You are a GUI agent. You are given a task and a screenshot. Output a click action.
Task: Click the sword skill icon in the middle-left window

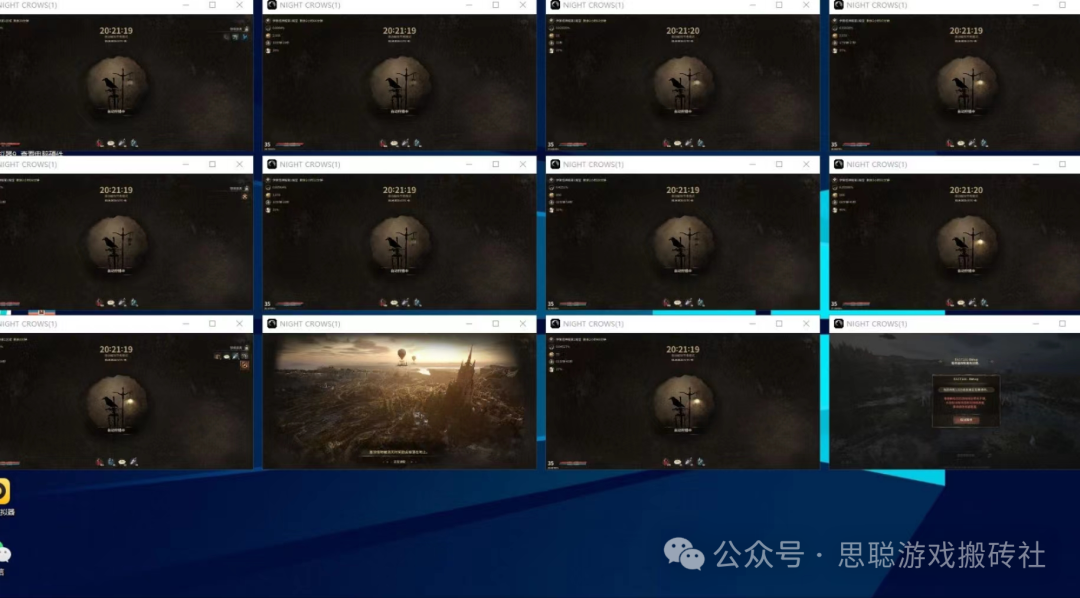coord(122,302)
